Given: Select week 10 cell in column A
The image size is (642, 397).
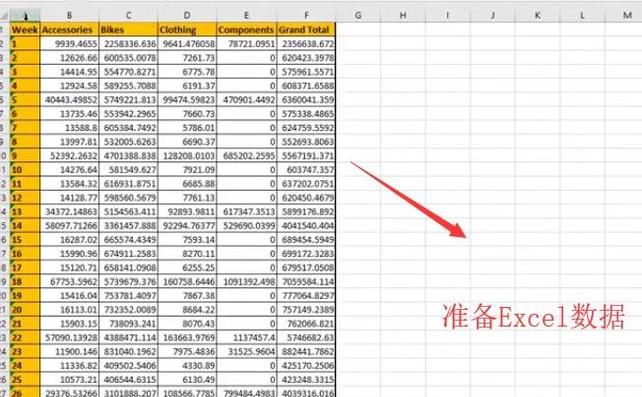Looking at the screenshot, I should (x=25, y=169).
